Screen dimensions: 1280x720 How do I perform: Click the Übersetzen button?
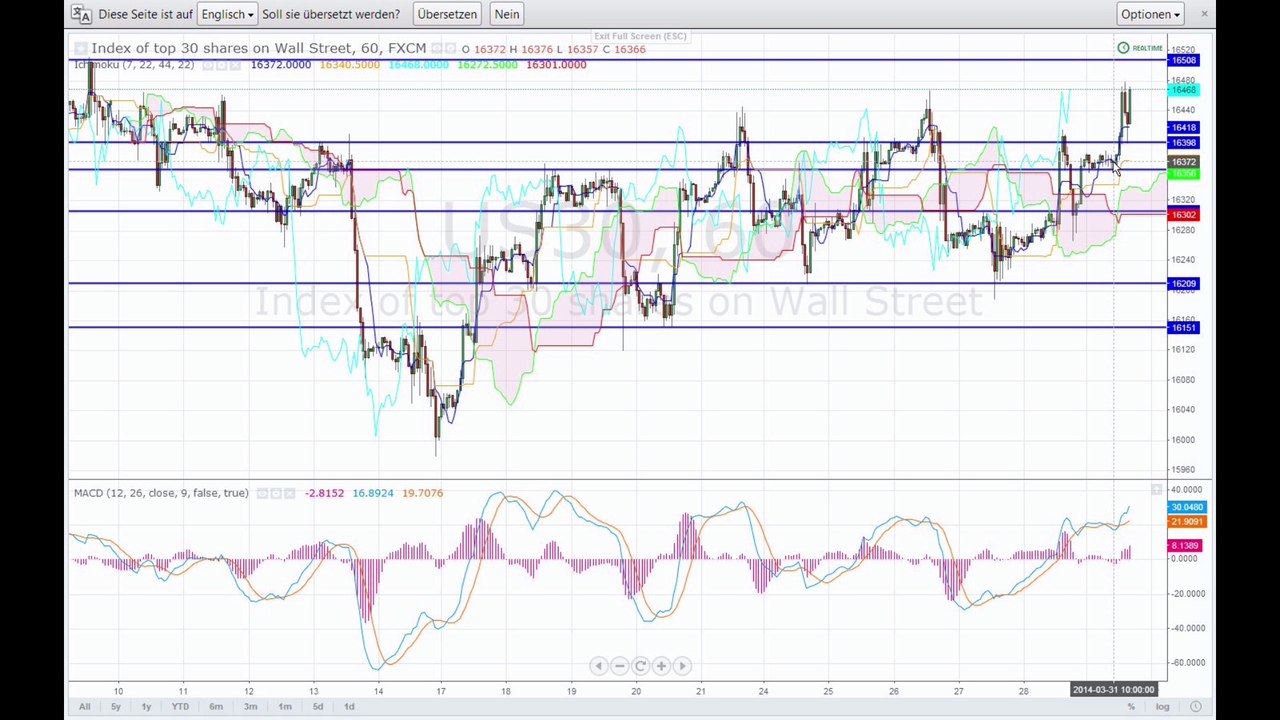447,14
